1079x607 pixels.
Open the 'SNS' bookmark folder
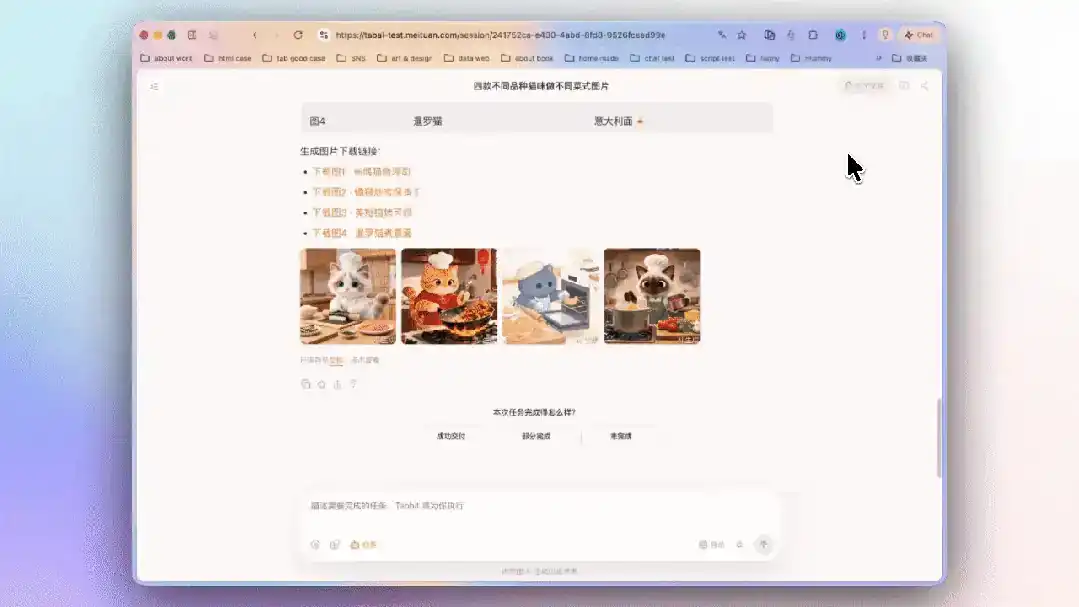[351, 58]
